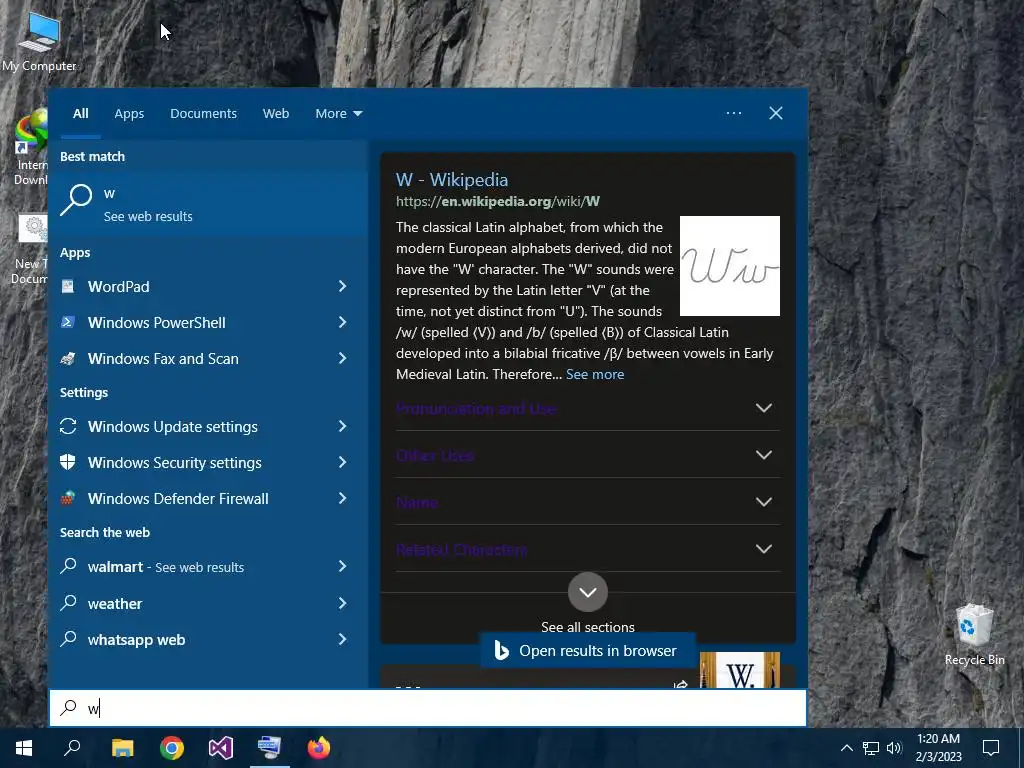Expand the Windows Defender Firewall arrow
Image resolution: width=1024 pixels, height=768 pixels.
pyautogui.click(x=342, y=498)
